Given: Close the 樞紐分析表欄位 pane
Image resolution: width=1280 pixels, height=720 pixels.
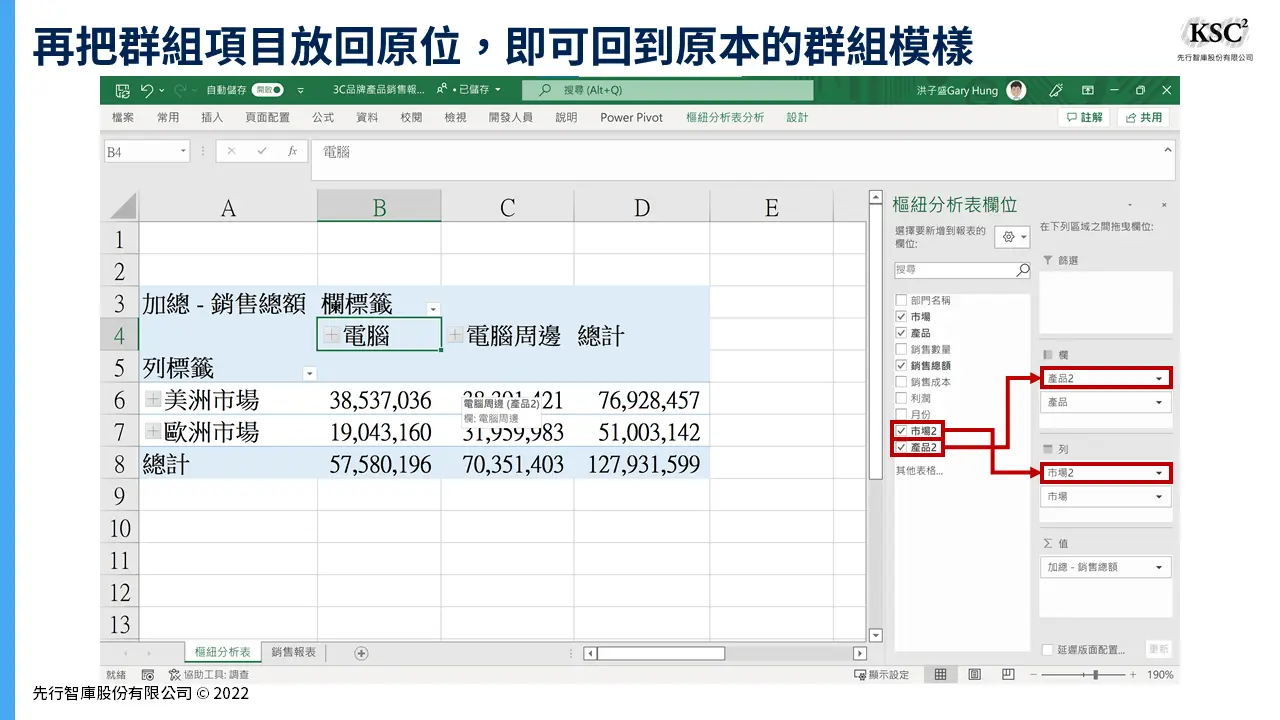Looking at the screenshot, I should [1164, 204].
